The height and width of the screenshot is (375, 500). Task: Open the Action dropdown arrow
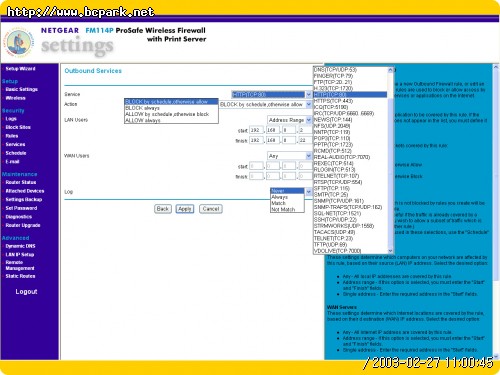pyautogui.click(x=309, y=105)
